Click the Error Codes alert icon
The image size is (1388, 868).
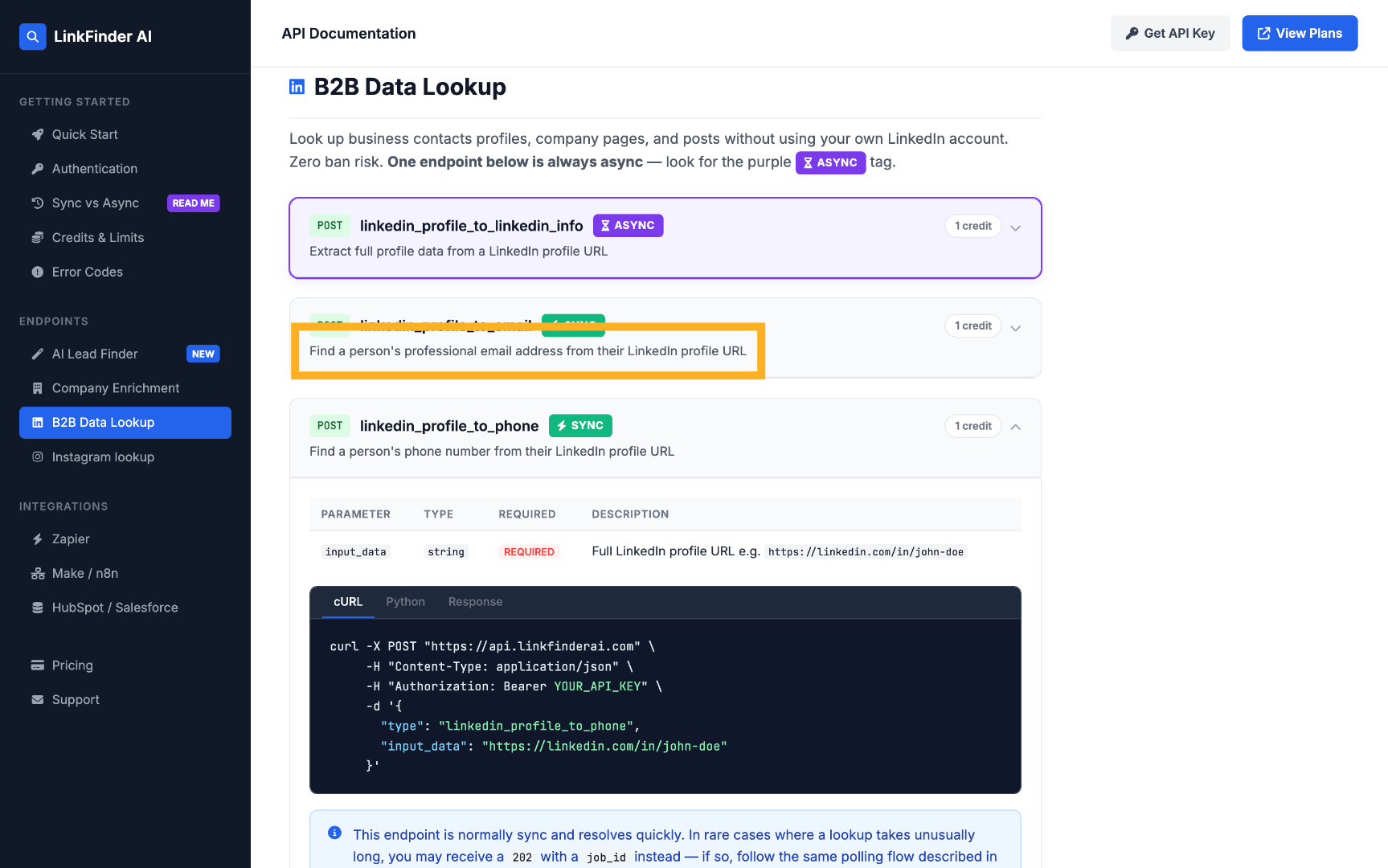(x=38, y=272)
